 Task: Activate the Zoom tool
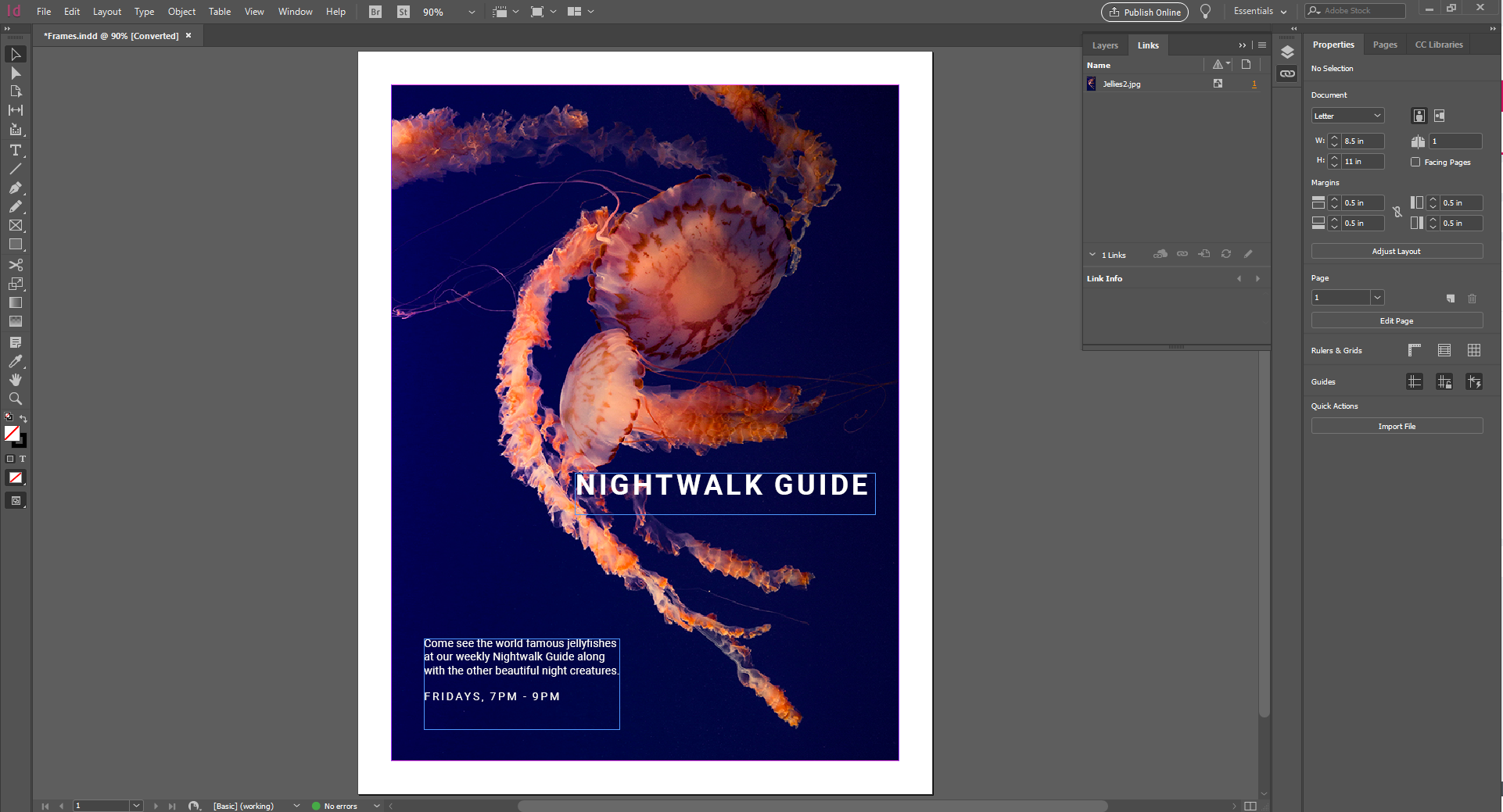(x=16, y=399)
